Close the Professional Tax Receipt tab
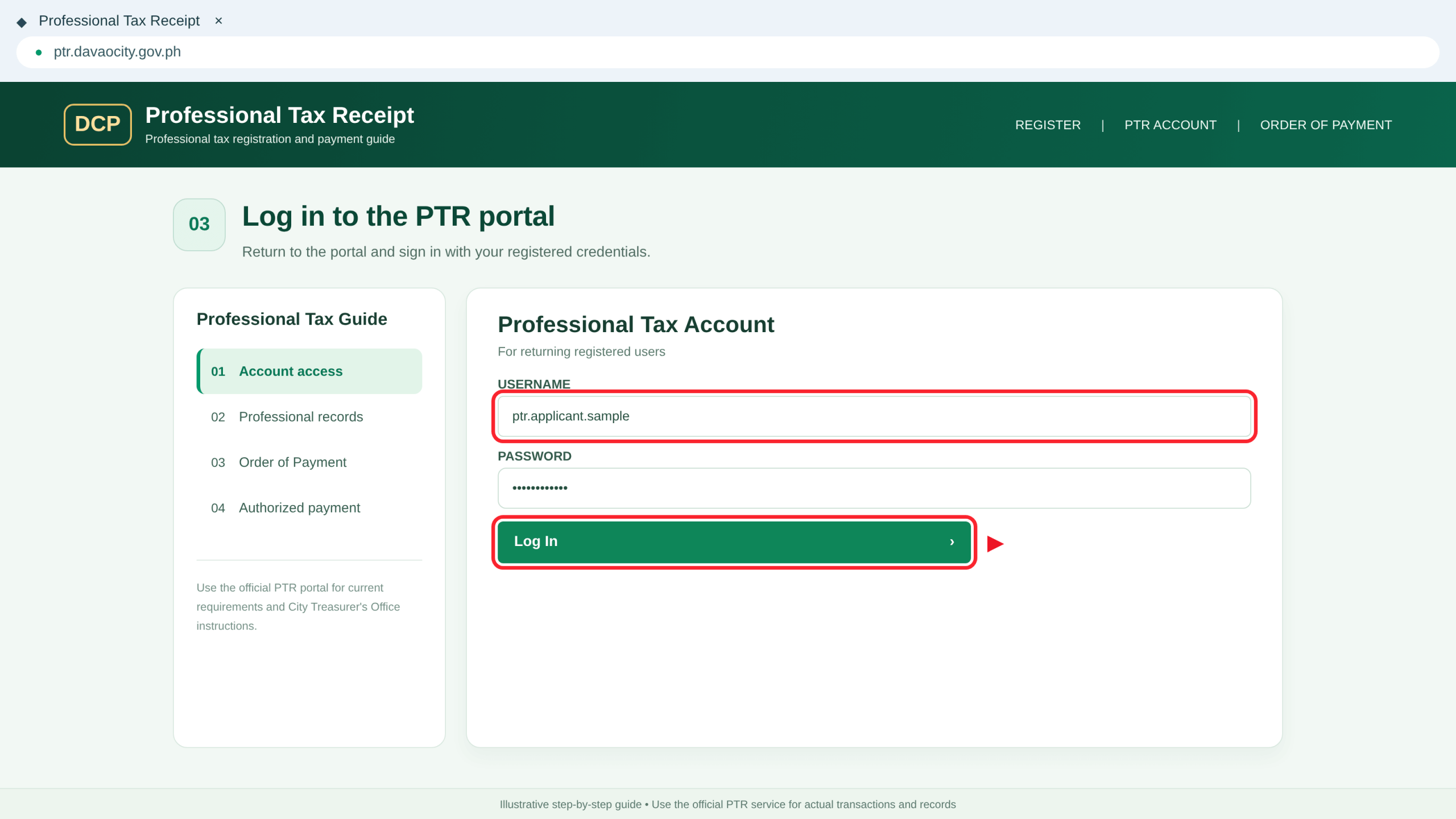The image size is (1456, 819). tap(218, 21)
